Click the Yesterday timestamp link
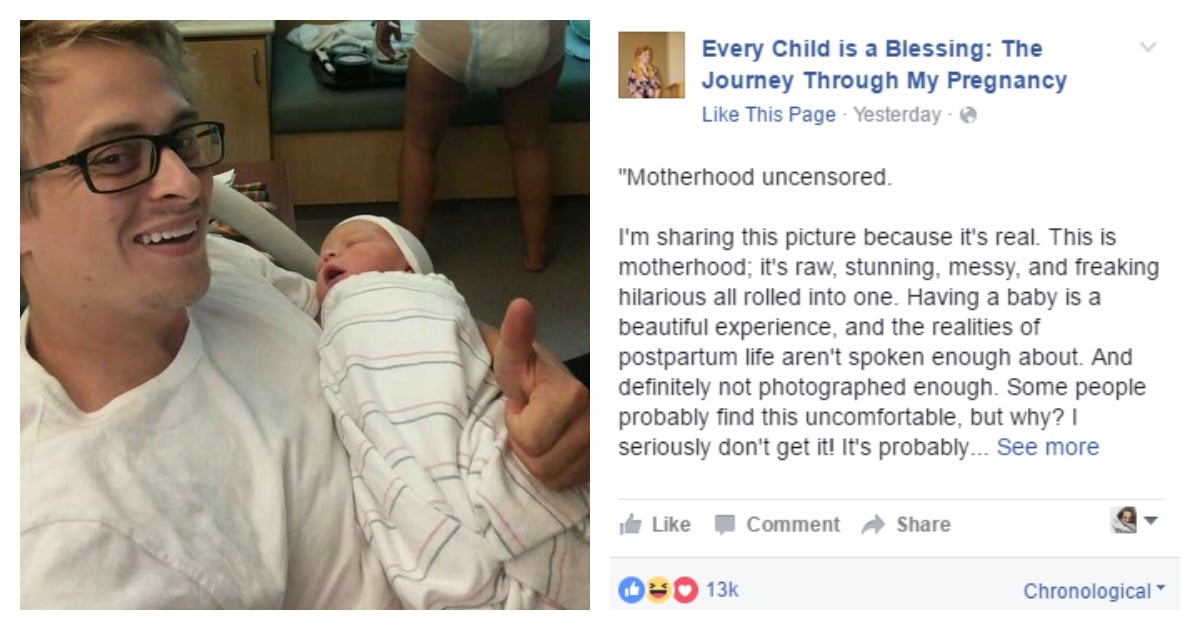This screenshot has height=630, width=1200. (896, 115)
